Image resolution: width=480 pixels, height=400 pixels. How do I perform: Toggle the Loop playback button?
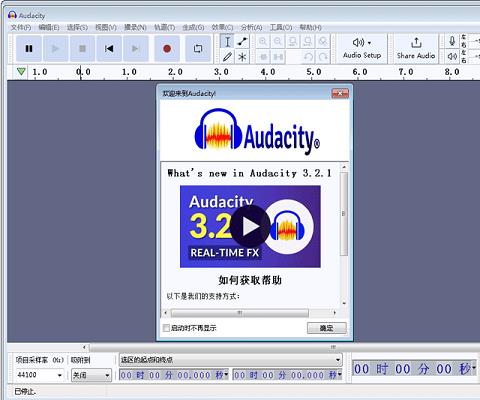click(x=198, y=49)
